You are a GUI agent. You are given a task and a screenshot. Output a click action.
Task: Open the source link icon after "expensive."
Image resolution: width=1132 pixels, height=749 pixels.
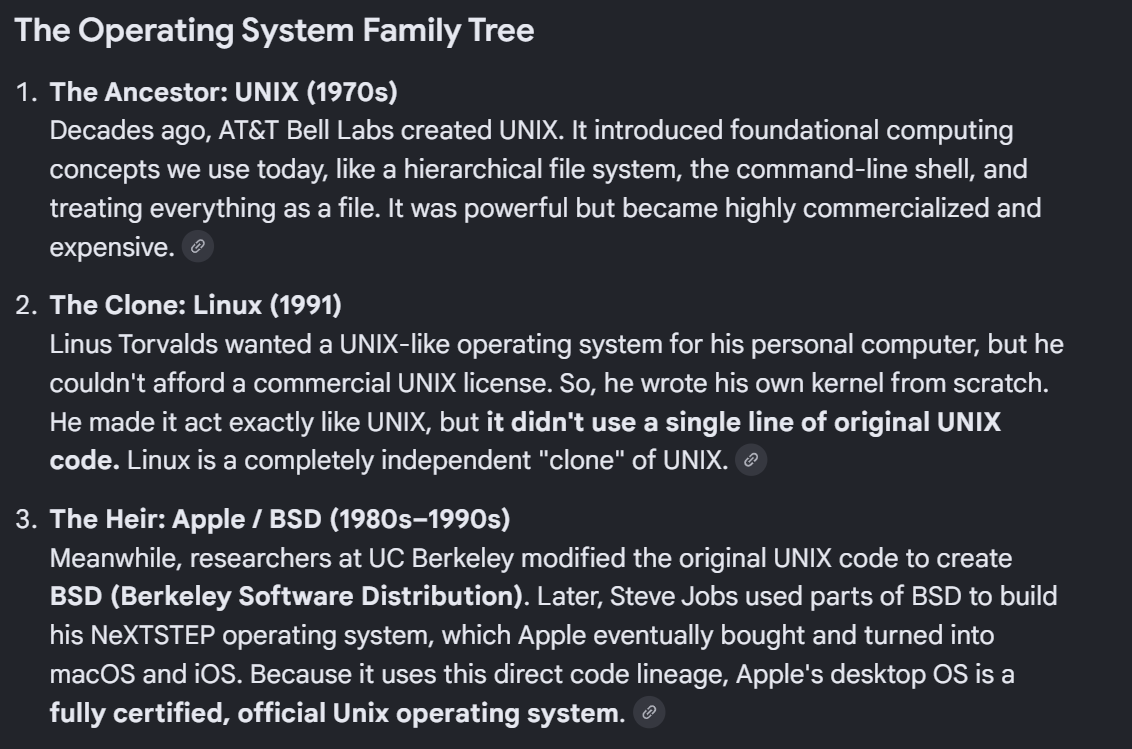[198, 246]
